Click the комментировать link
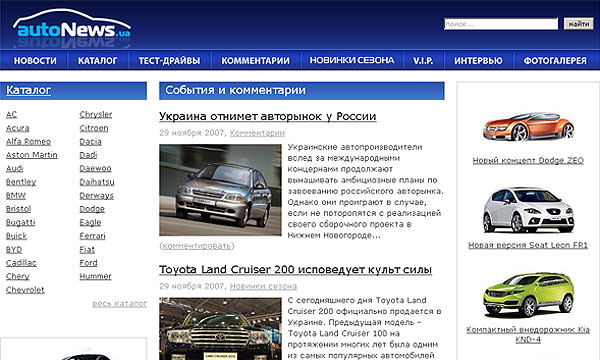The width and height of the screenshot is (600, 360). click(197, 246)
